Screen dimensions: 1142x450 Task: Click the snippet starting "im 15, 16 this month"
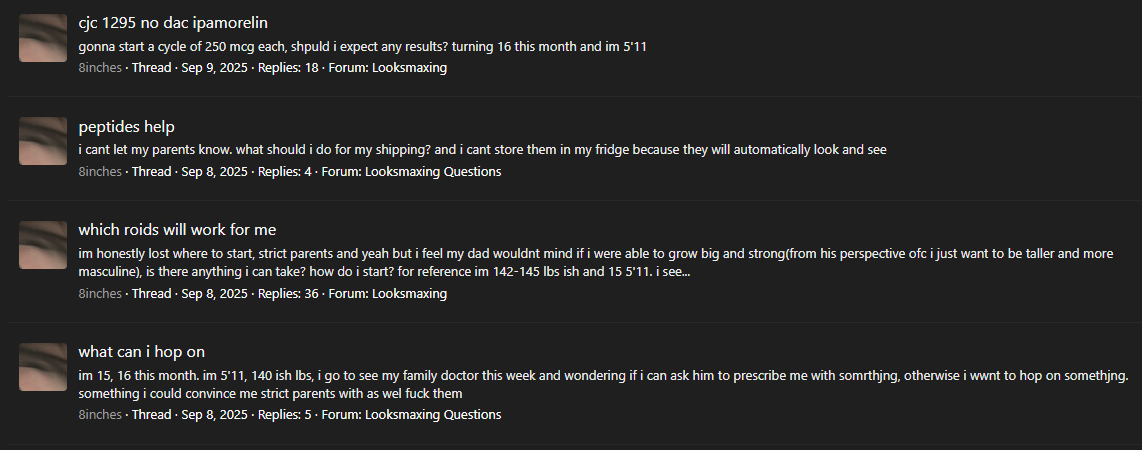(x=604, y=384)
